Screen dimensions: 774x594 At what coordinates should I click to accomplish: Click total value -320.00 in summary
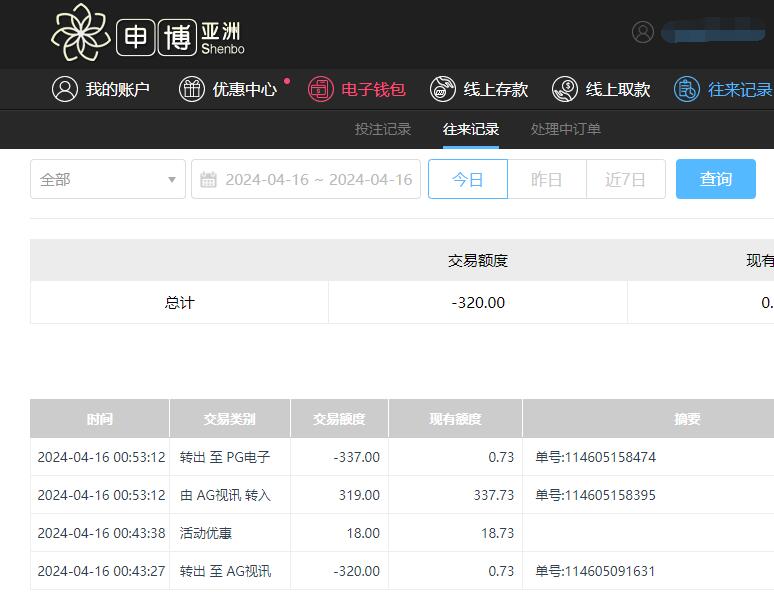click(478, 302)
